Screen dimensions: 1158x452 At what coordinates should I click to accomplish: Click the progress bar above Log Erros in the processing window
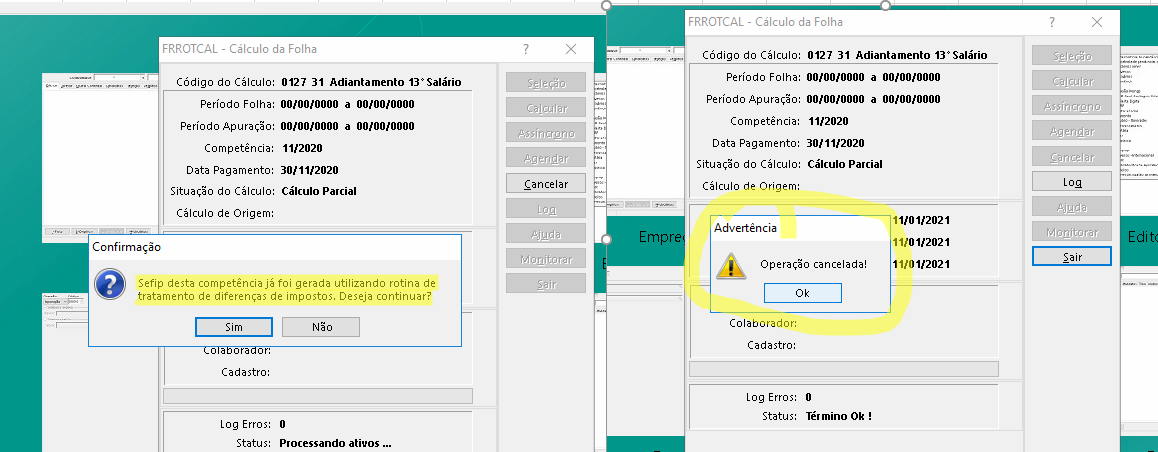(x=317, y=396)
